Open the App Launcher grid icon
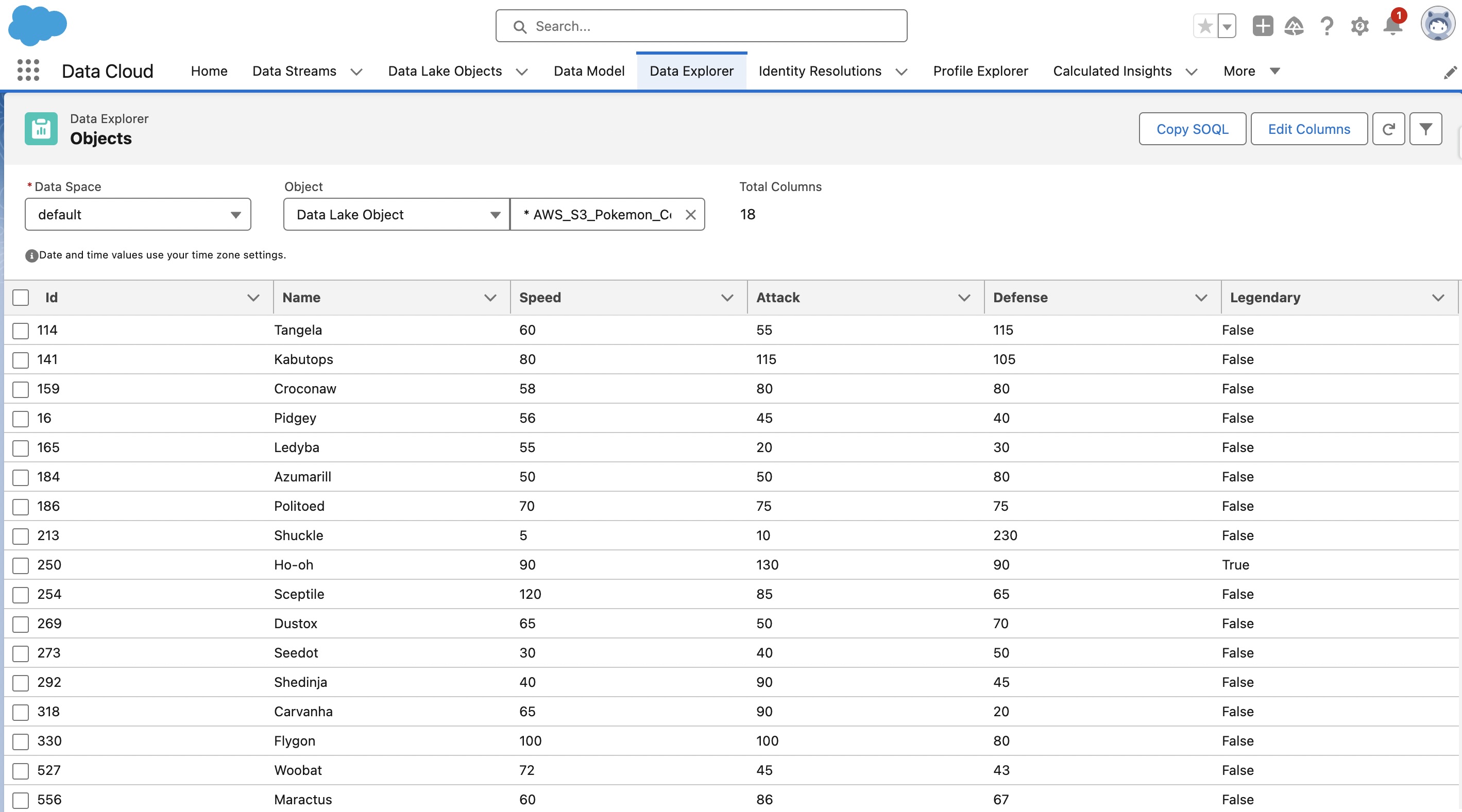 28,71
